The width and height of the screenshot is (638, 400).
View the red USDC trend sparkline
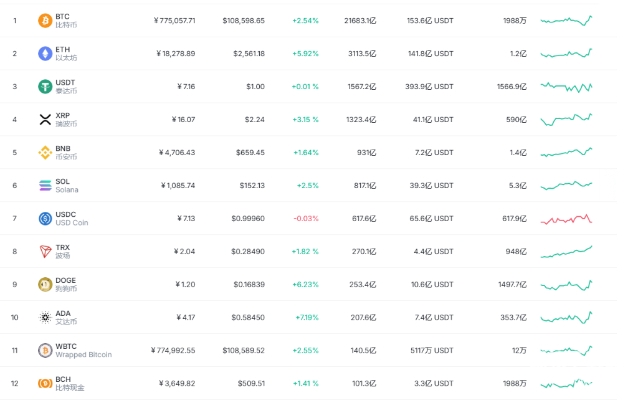566,219
